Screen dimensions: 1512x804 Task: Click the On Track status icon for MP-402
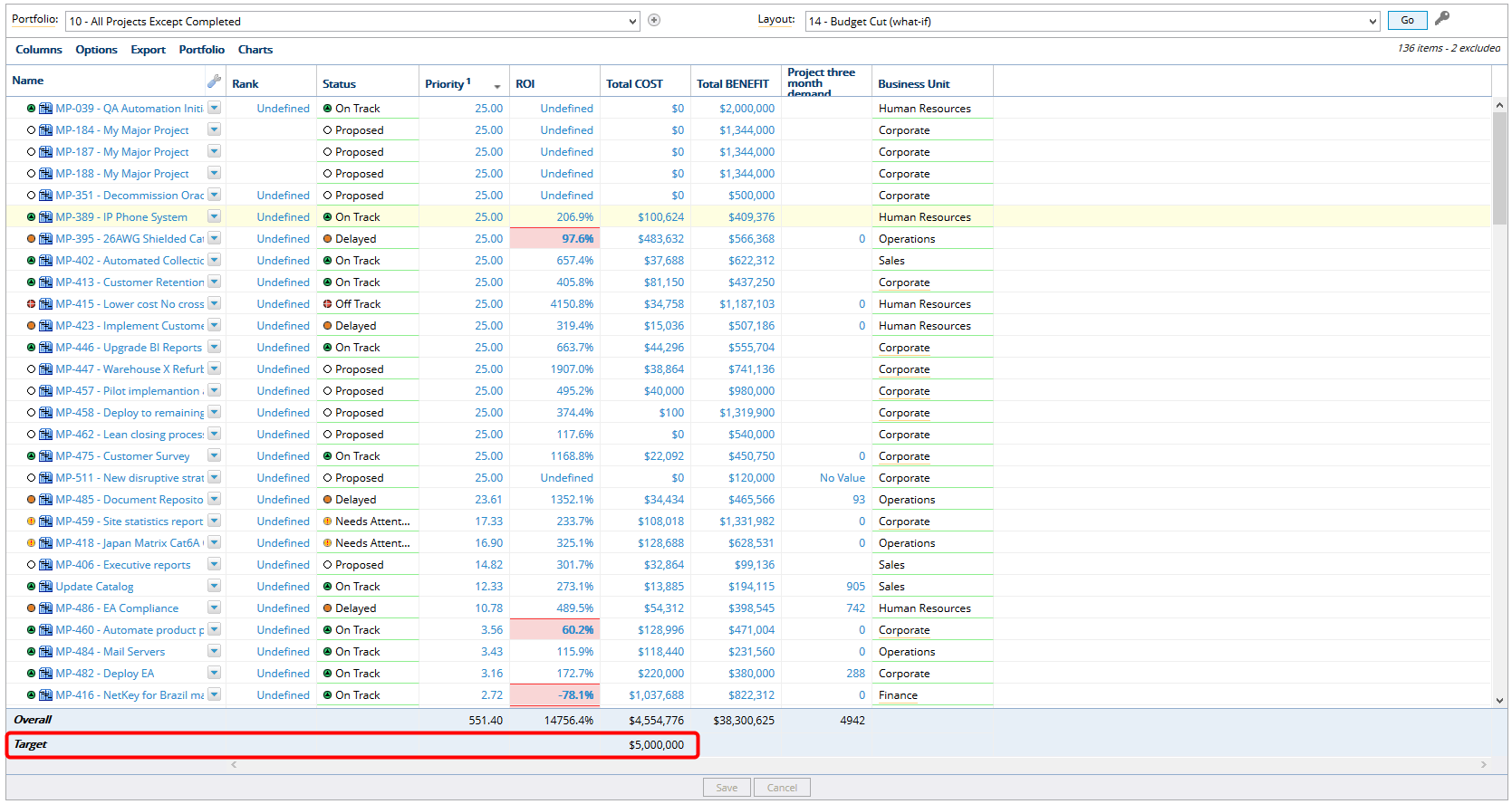coord(328,261)
